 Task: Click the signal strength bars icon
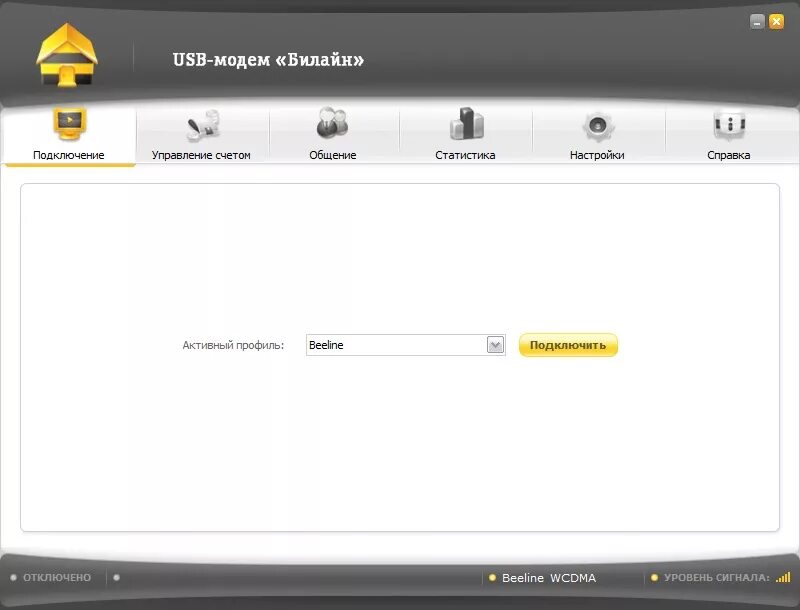click(x=783, y=577)
